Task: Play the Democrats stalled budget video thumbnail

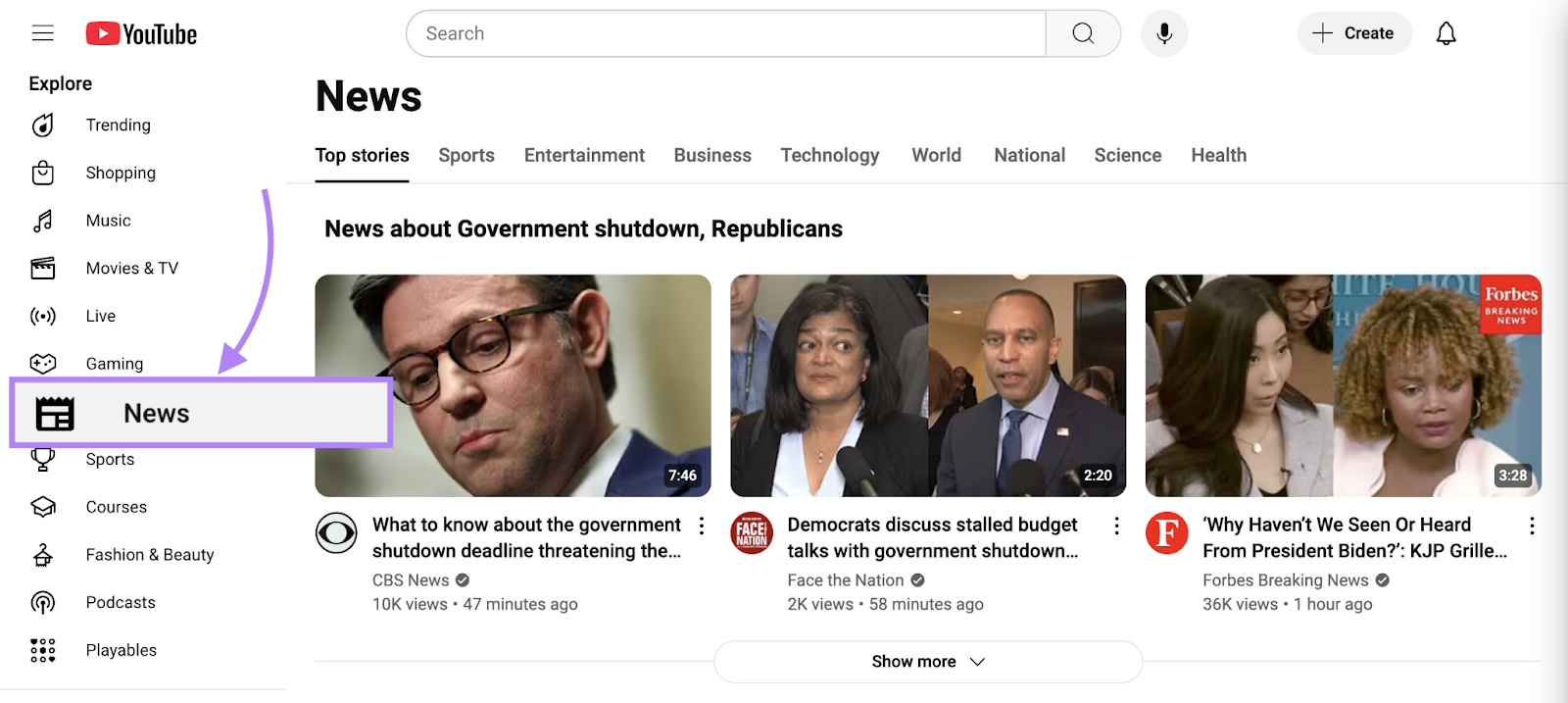Action: (927, 385)
